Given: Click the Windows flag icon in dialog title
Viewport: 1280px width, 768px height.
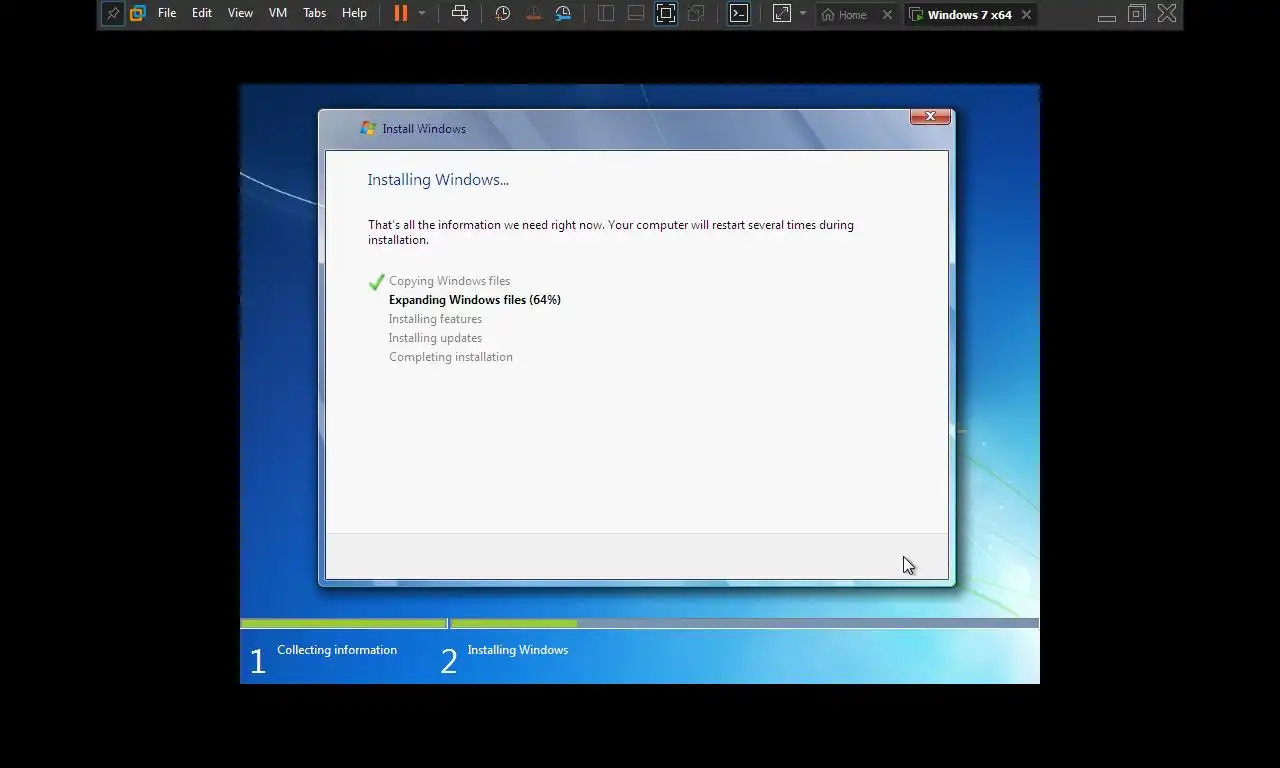Looking at the screenshot, I should point(368,128).
